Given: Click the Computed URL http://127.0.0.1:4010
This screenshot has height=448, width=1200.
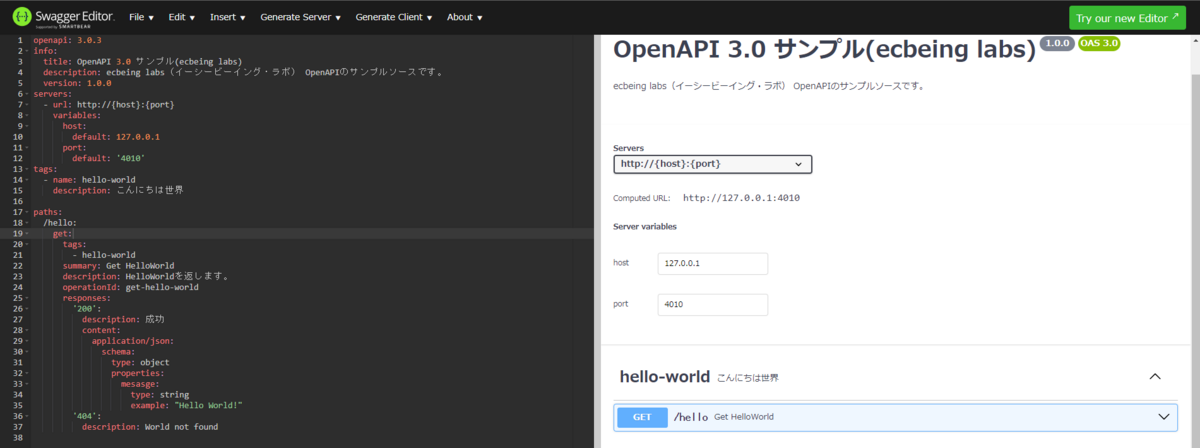Looking at the screenshot, I should (x=741, y=198).
